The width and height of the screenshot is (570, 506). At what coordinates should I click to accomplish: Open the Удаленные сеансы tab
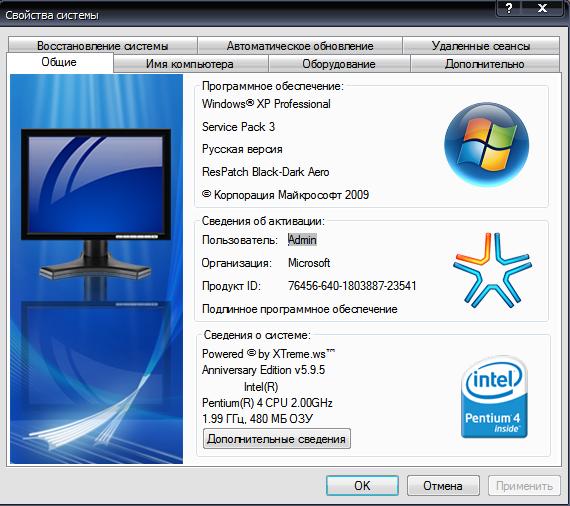tap(481, 46)
